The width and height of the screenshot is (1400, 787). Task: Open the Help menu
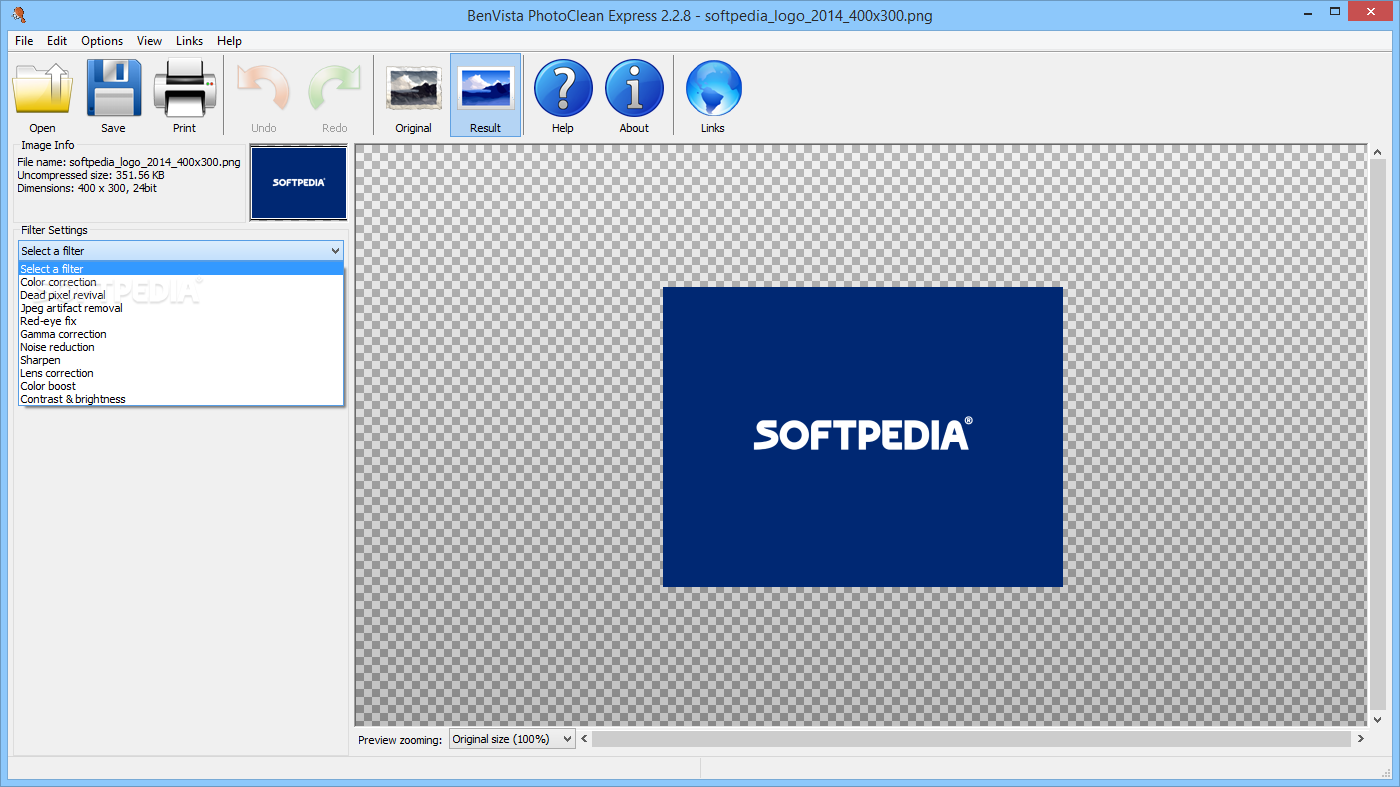click(x=229, y=41)
